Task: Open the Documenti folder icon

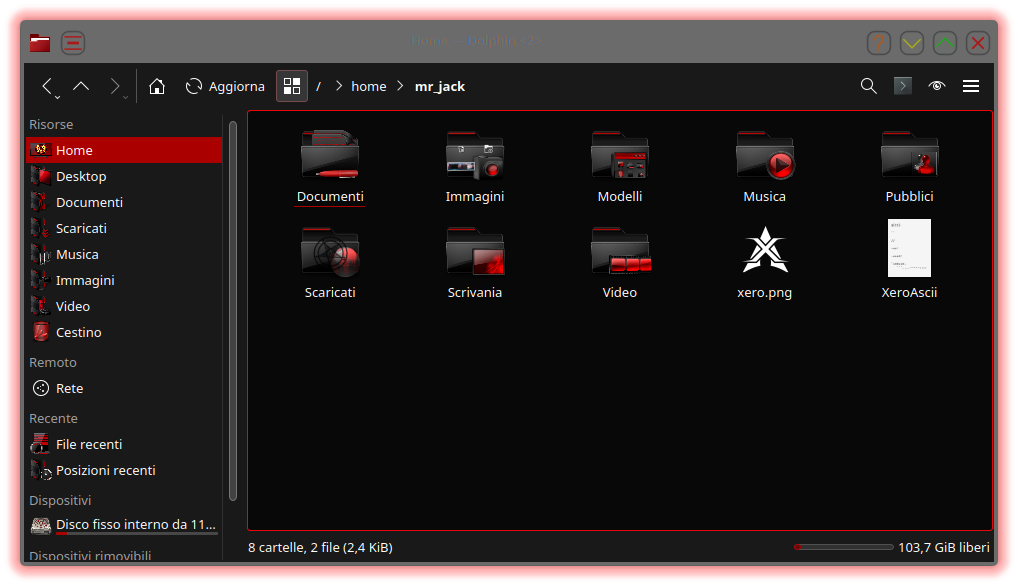Action: 330,155
